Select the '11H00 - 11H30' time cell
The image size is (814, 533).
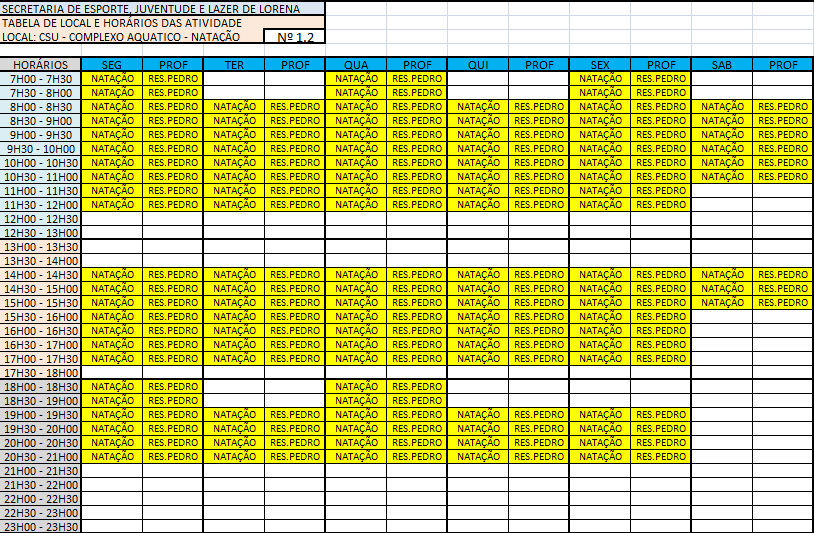pyautogui.click(x=40, y=191)
